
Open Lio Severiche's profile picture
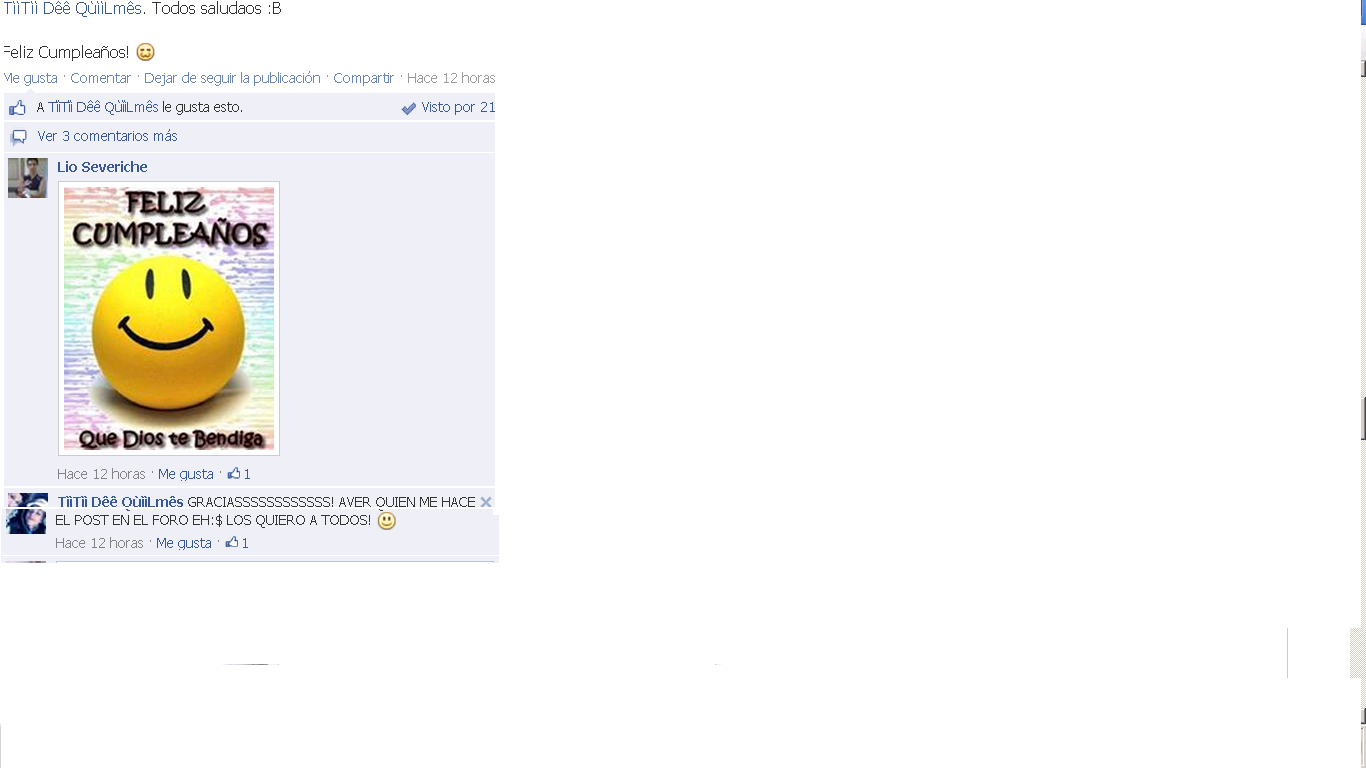pyautogui.click(x=28, y=178)
